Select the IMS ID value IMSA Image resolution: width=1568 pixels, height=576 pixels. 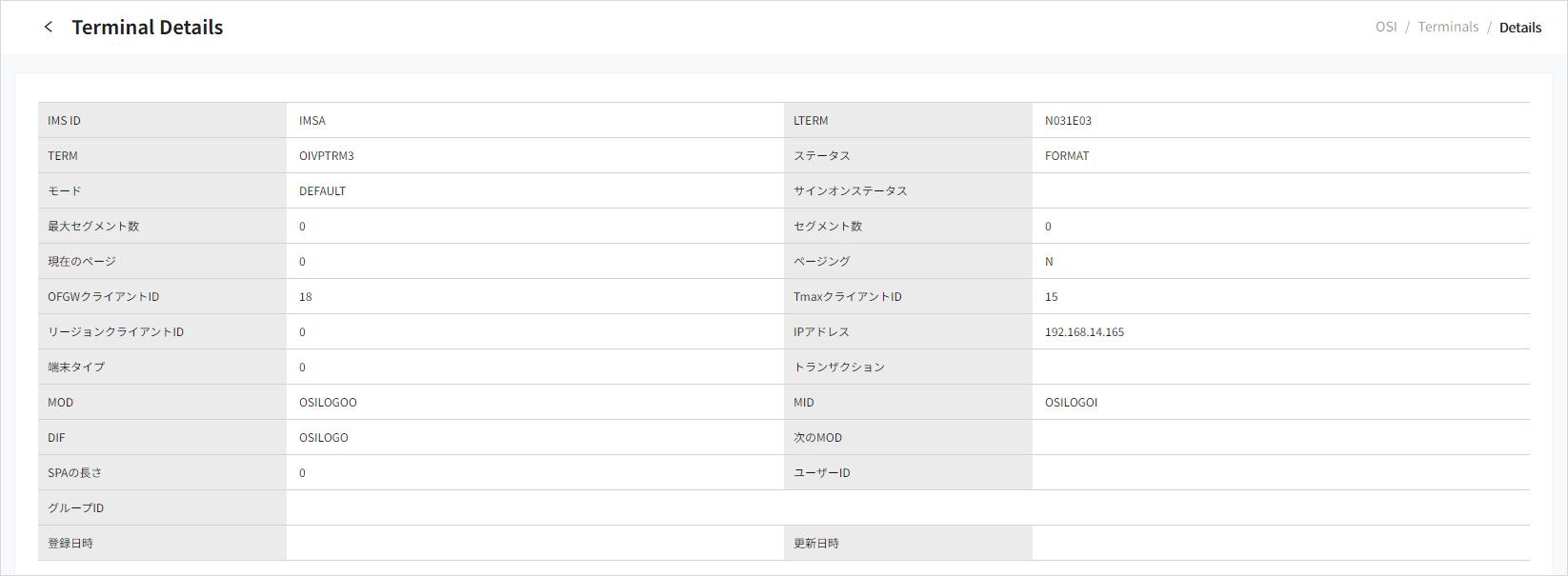pyautogui.click(x=312, y=121)
